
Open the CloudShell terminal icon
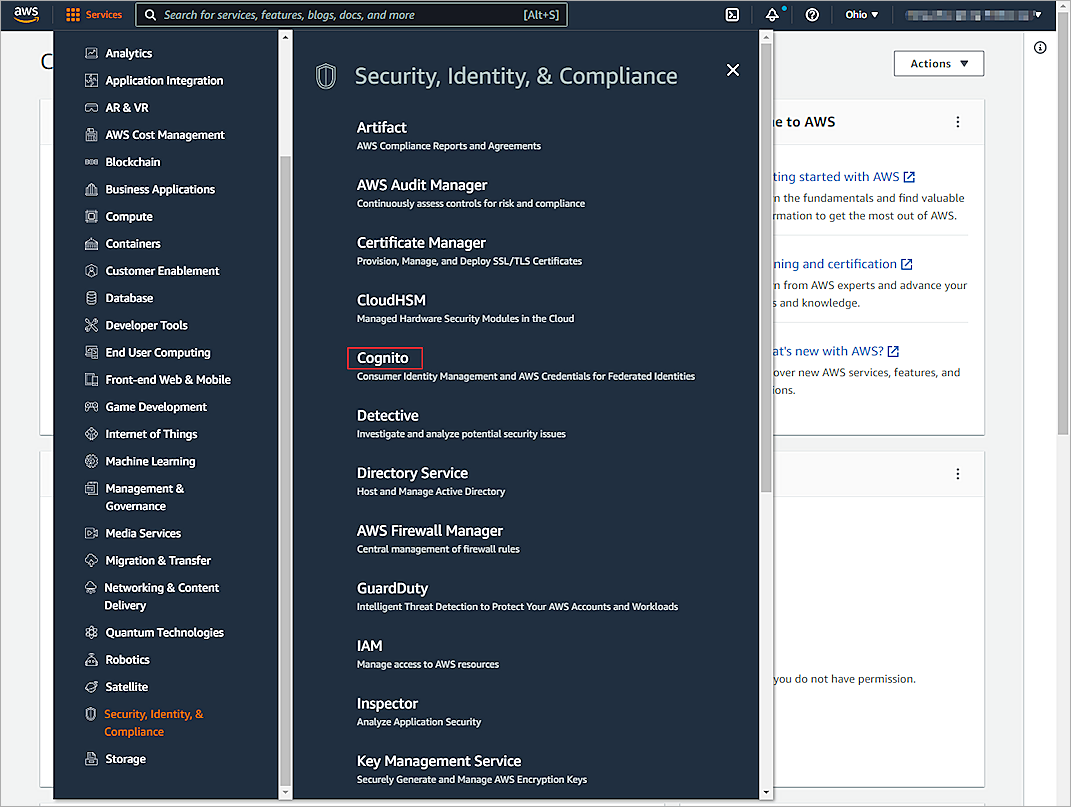732,15
